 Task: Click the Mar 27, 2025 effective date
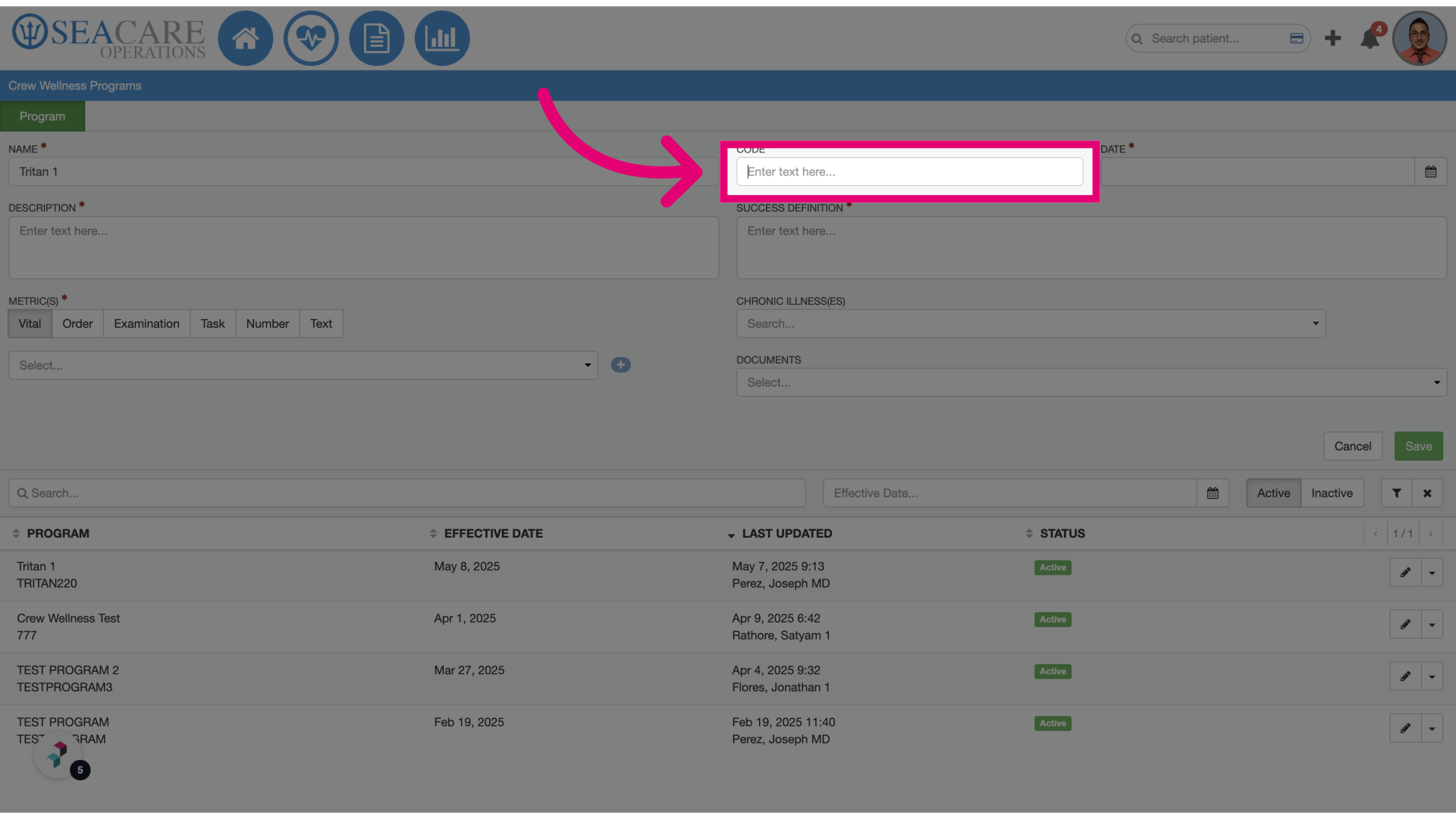469,670
